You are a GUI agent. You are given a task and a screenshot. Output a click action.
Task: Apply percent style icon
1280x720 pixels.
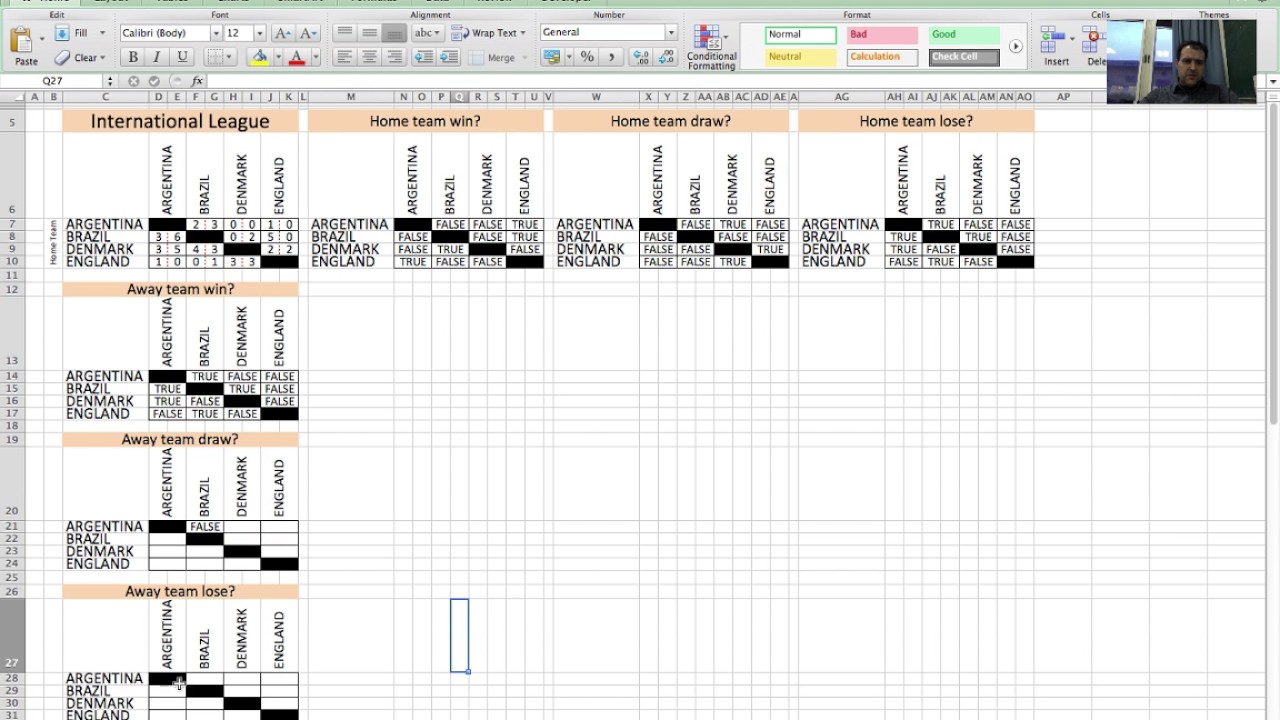click(x=587, y=58)
